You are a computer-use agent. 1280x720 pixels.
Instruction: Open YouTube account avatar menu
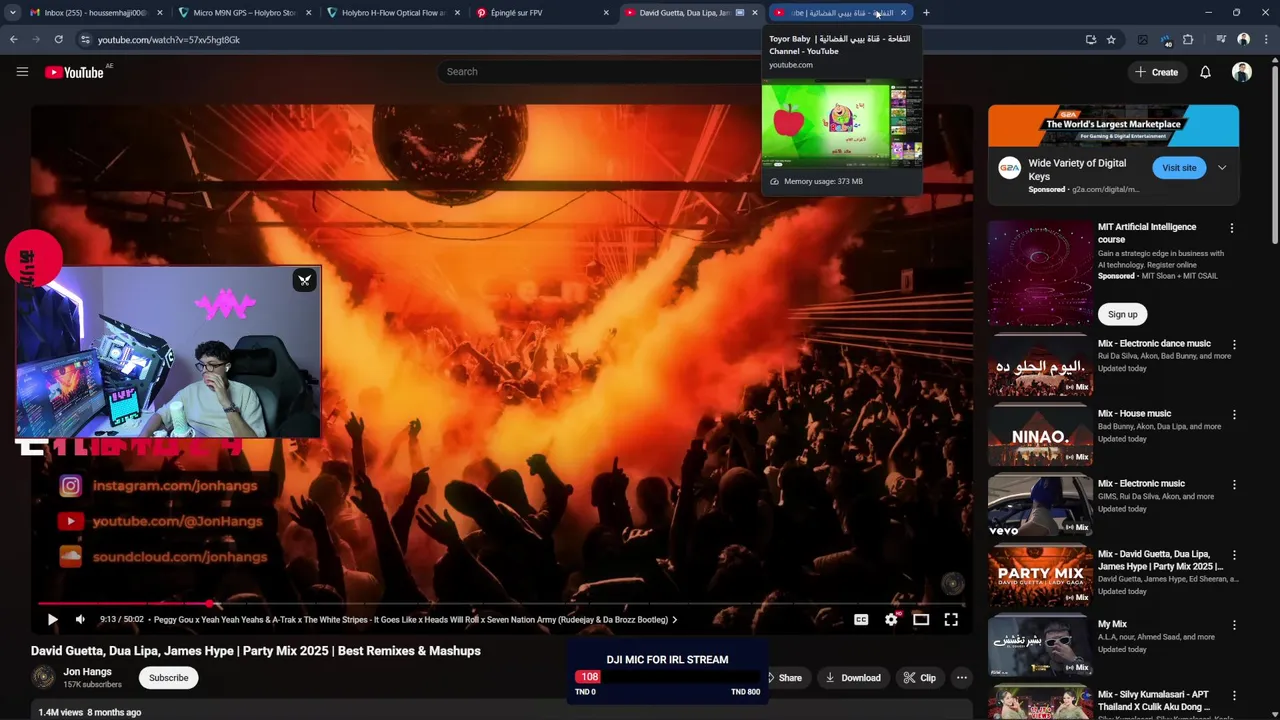click(x=1242, y=72)
